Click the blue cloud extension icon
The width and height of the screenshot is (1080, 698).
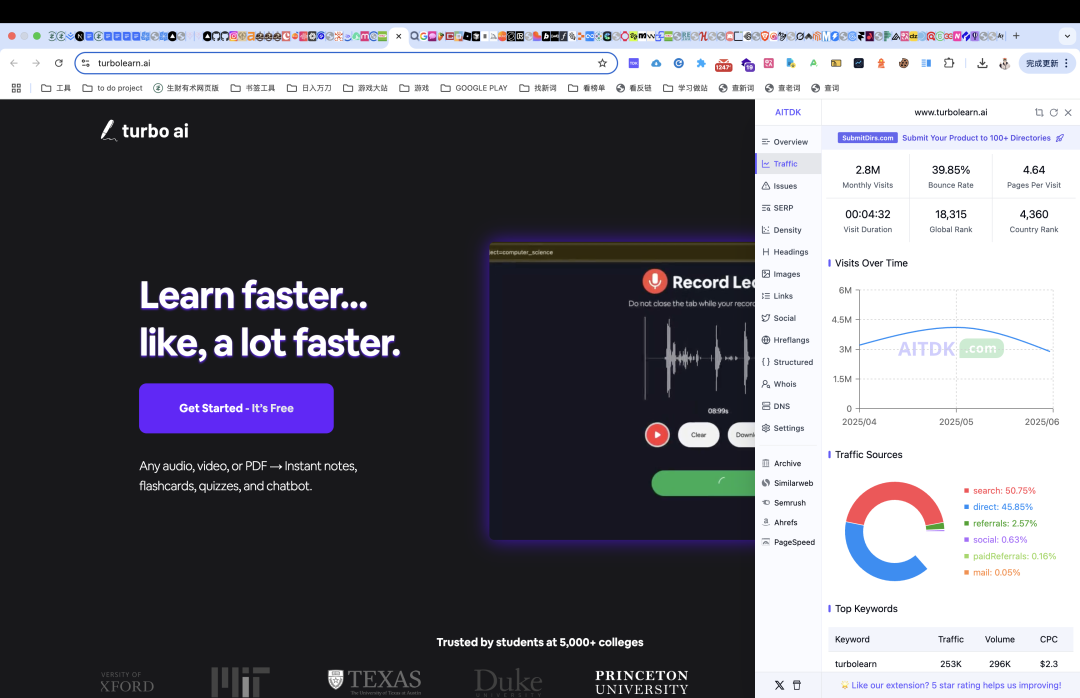coord(656,63)
